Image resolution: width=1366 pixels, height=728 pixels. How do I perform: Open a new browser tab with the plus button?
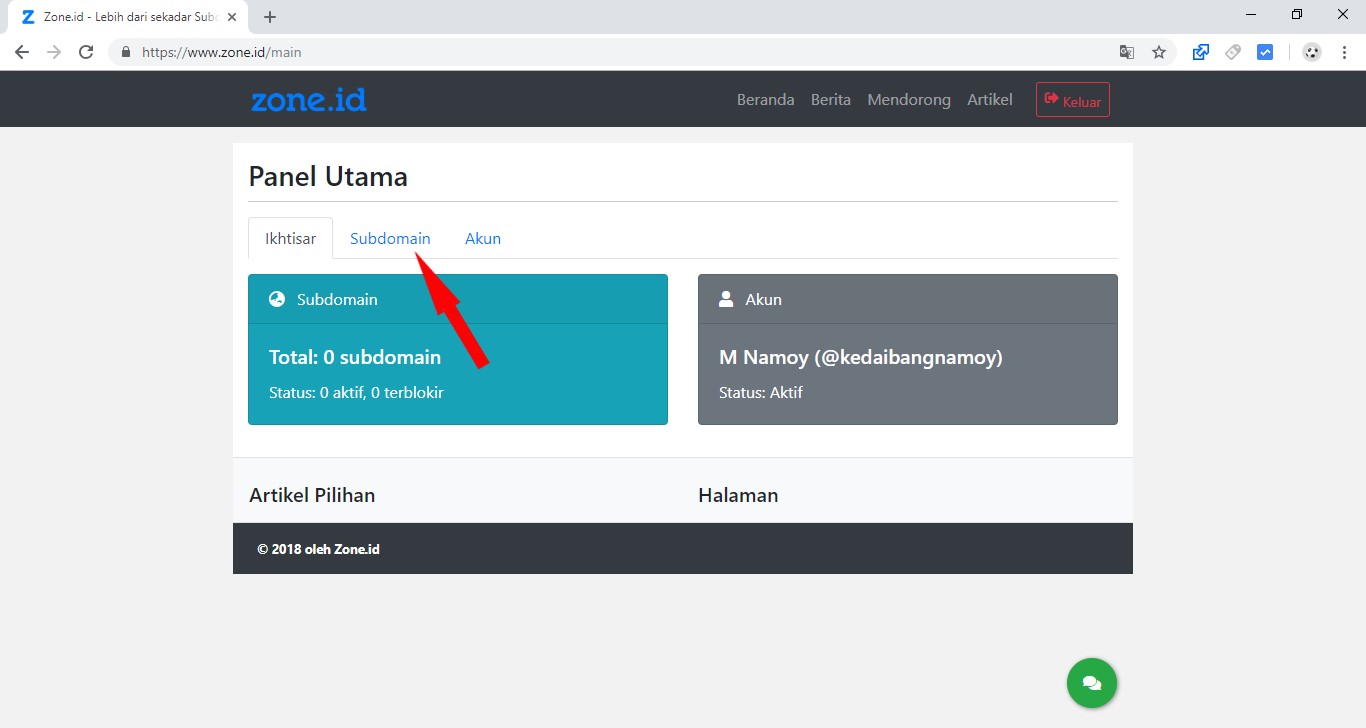point(269,16)
